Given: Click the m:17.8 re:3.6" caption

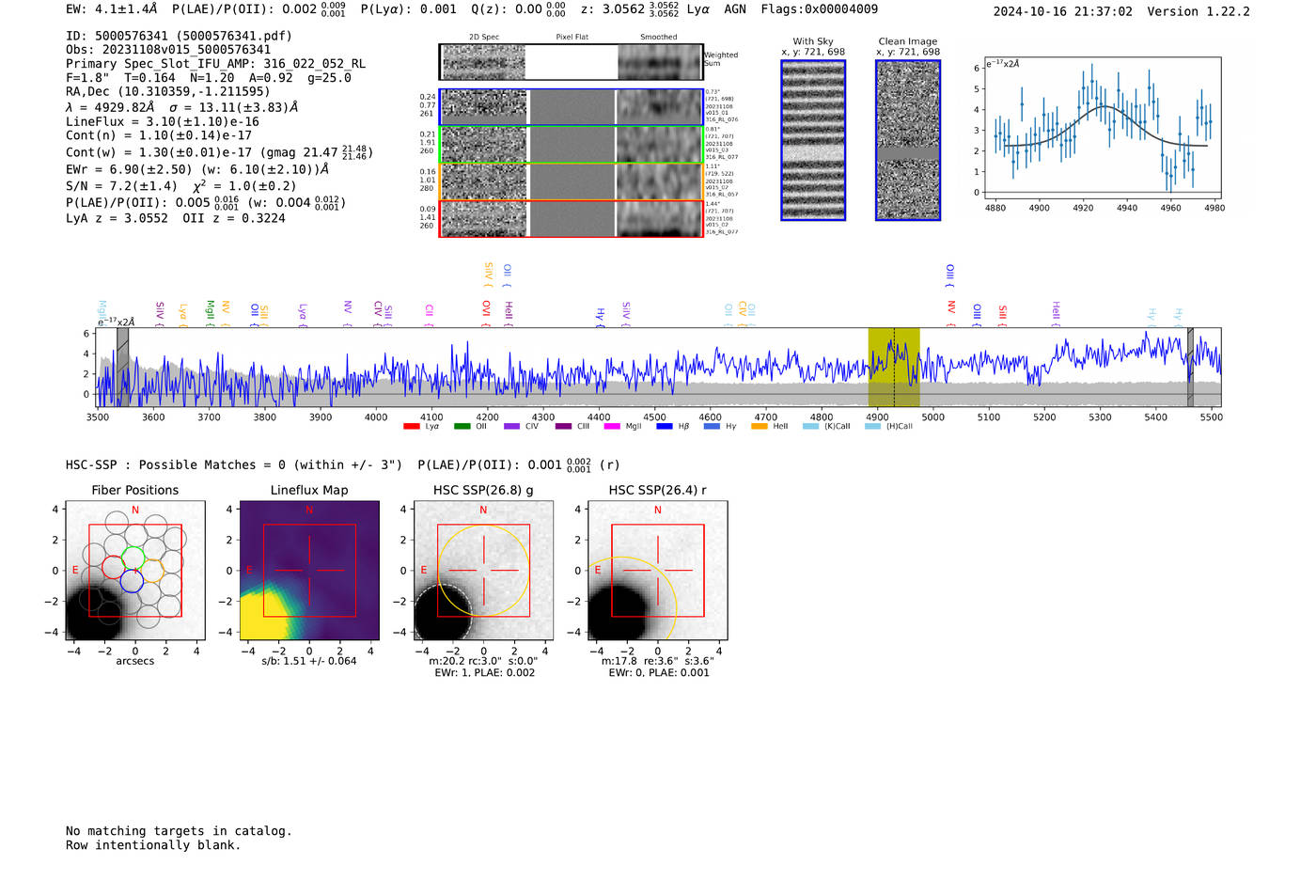Looking at the screenshot, I should tap(658, 661).
